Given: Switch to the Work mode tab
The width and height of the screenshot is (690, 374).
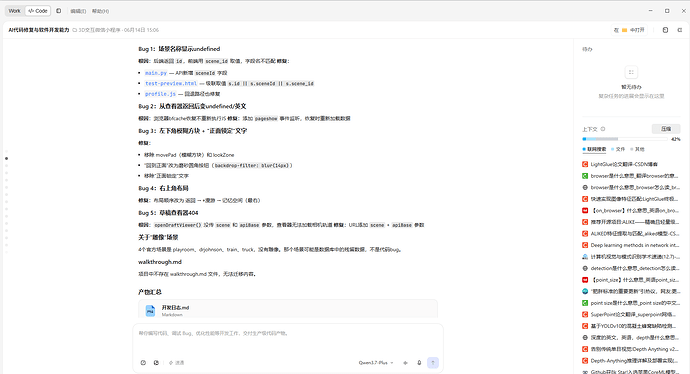Looking at the screenshot, I should (x=15, y=11).
